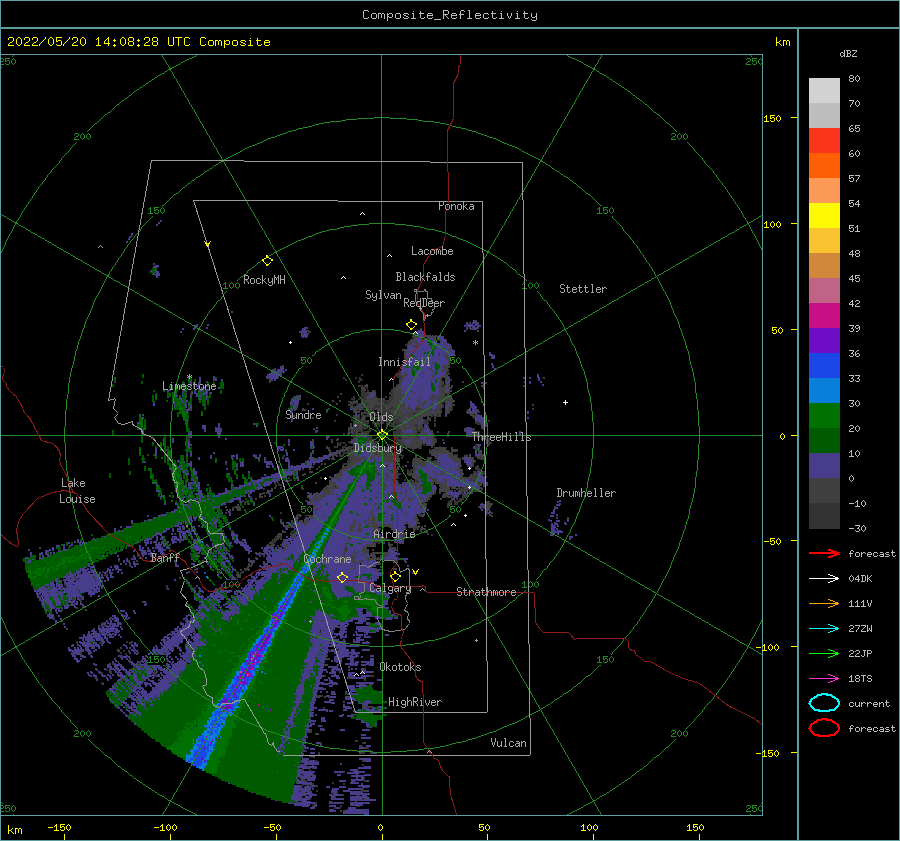The height and width of the screenshot is (841, 900).
Task: Click the yellow diamond marker below Cochrane
Action: point(342,578)
